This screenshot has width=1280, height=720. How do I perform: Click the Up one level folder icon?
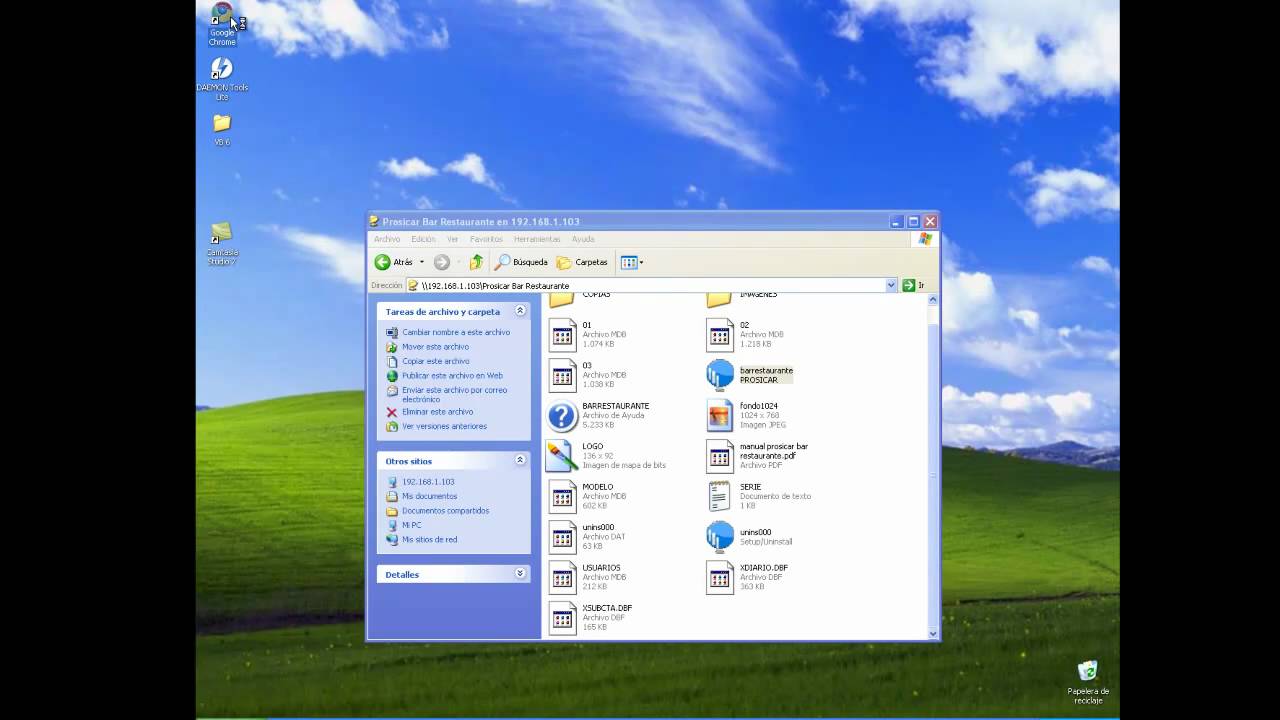point(476,262)
